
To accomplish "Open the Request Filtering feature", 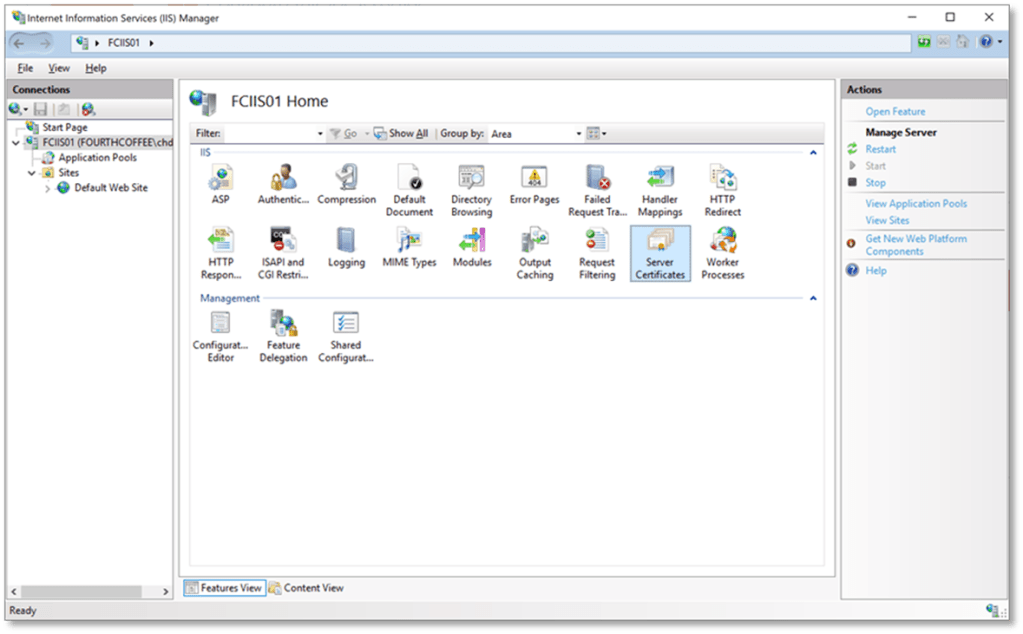I will coord(597,252).
